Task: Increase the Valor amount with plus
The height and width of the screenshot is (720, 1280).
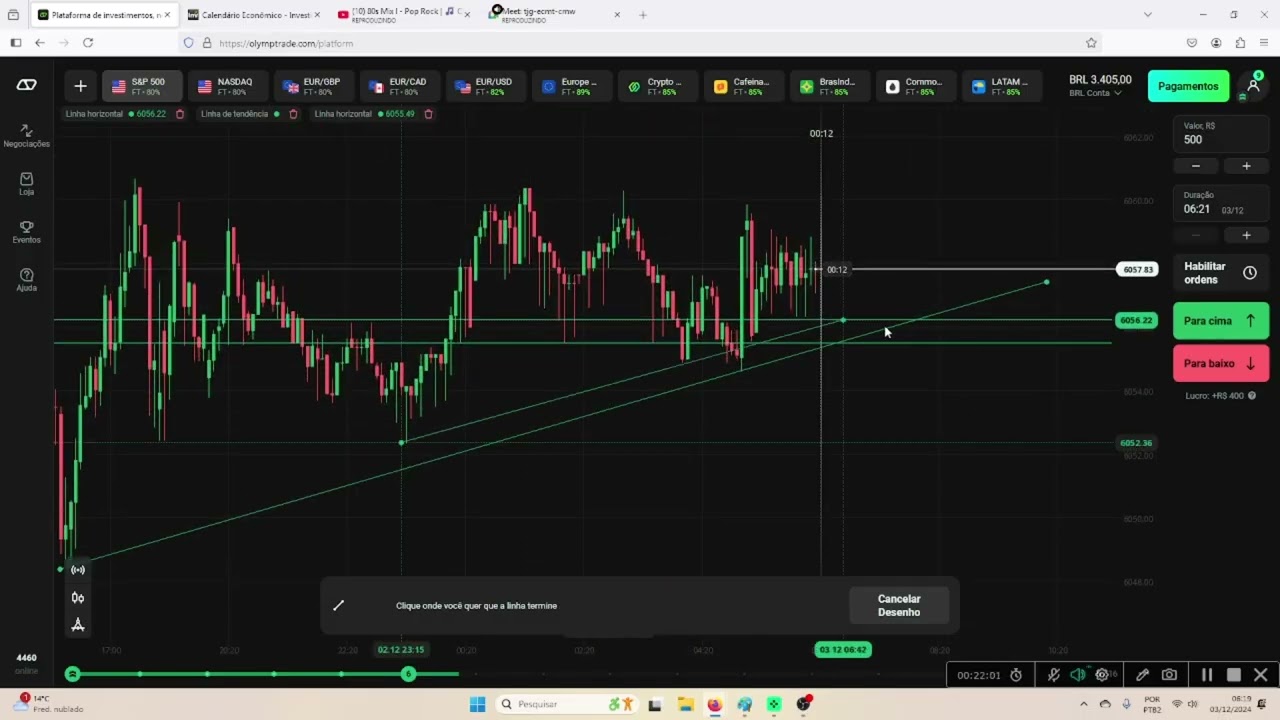Action: pos(1246,166)
